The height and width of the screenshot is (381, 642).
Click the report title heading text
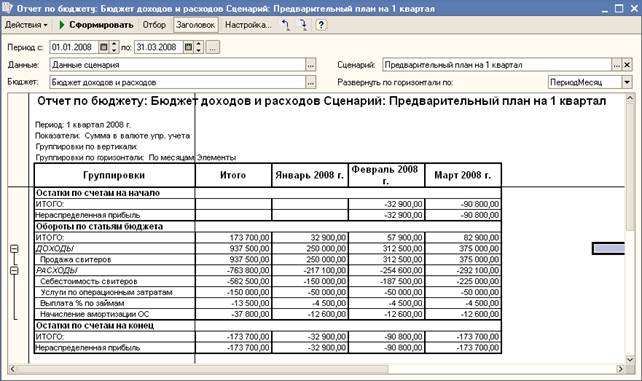coord(321,101)
